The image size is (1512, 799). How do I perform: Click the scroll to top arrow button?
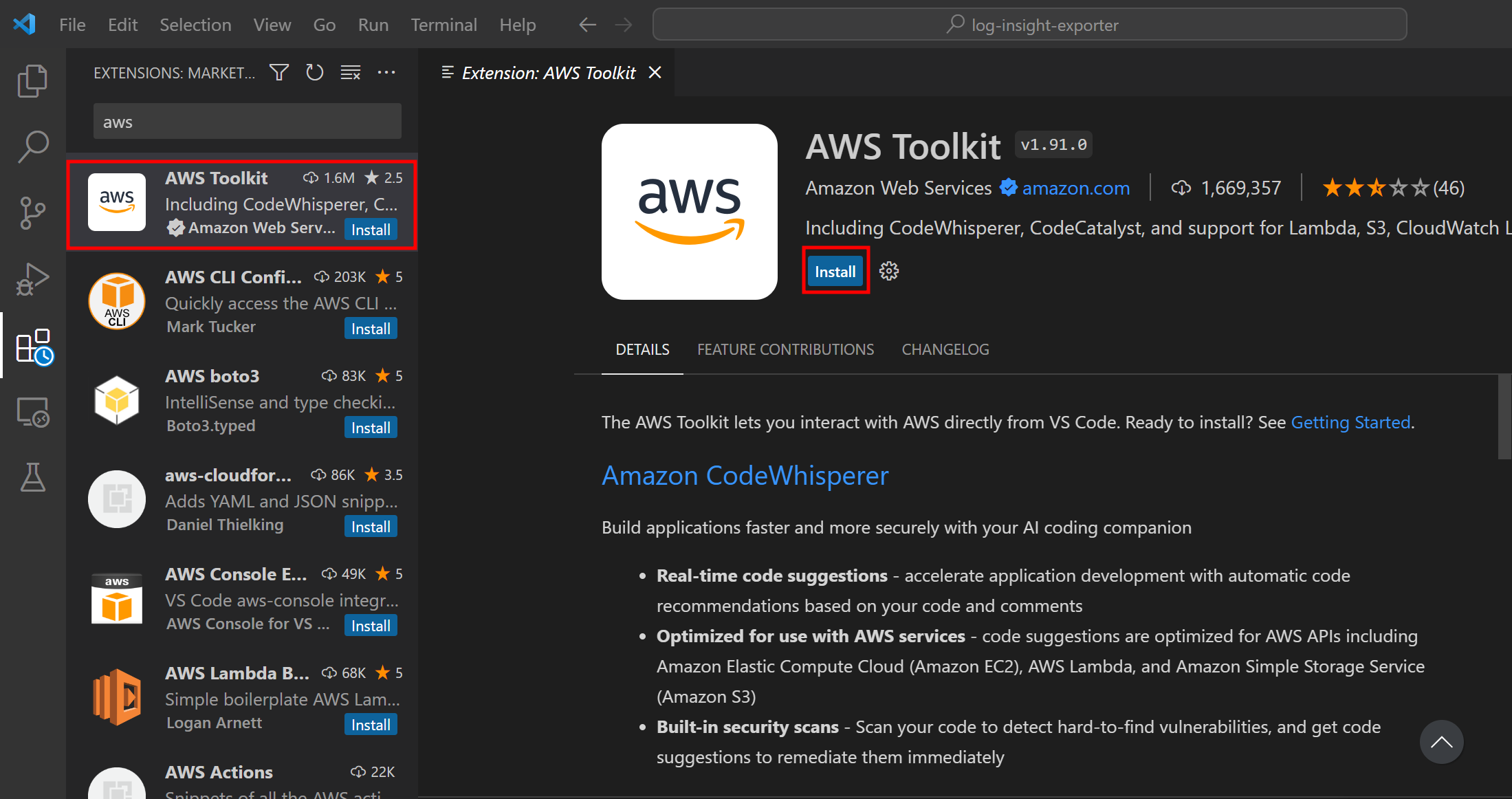pyautogui.click(x=1441, y=742)
